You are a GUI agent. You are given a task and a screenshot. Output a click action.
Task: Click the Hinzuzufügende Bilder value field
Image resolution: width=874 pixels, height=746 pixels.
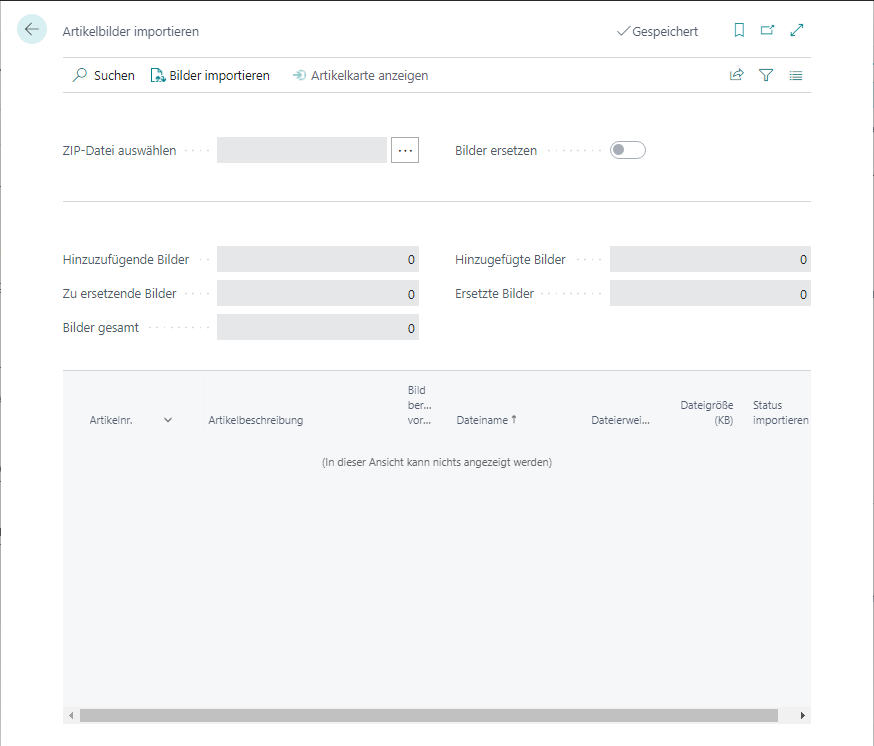(x=318, y=259)
